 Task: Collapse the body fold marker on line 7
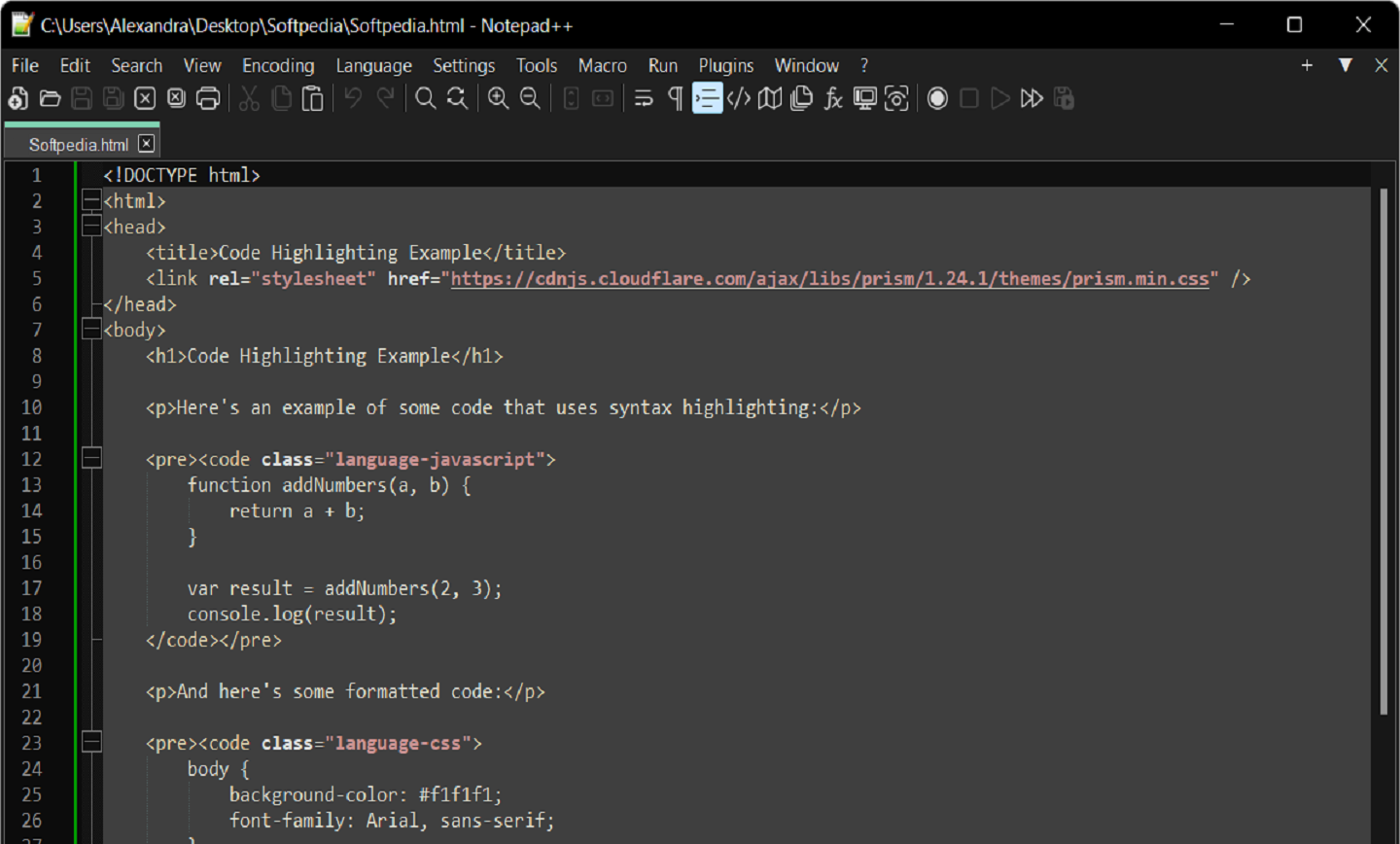[x=91, y=330]
